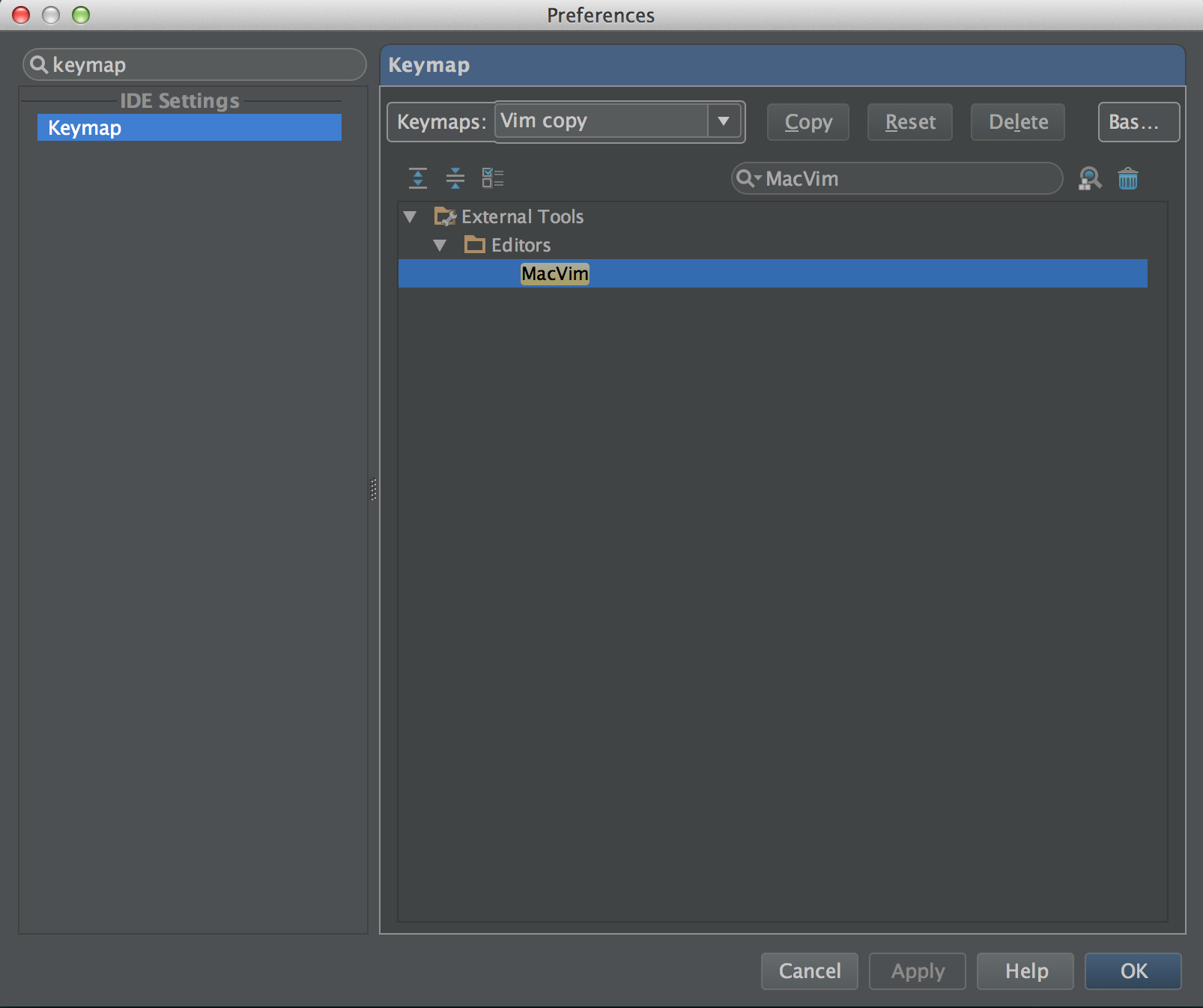The width and height of the screenshot is (1203, 1008).
Task: Click the green zoom window button
Action: pos(81,15)
